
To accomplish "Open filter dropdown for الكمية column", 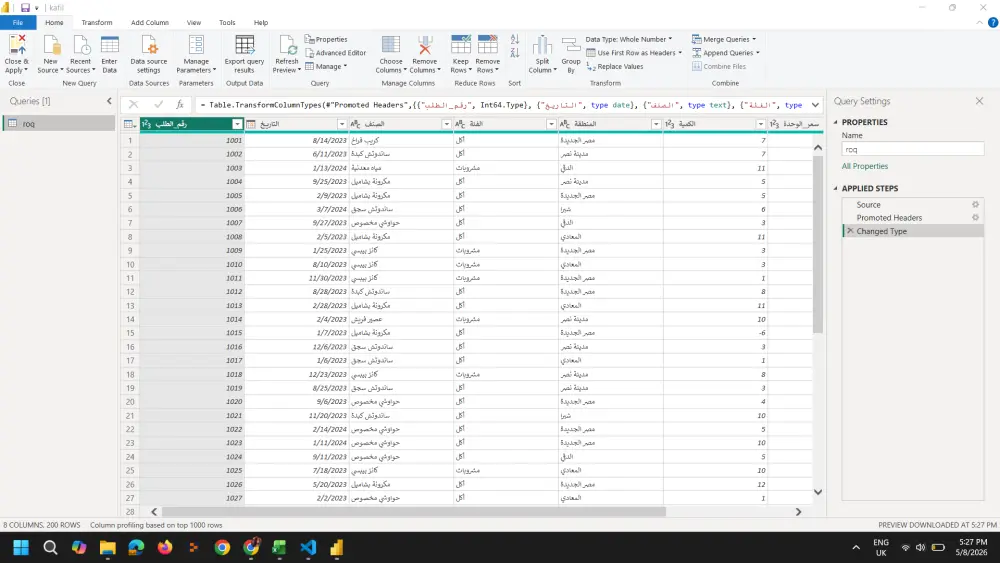I will pos(760,124).
